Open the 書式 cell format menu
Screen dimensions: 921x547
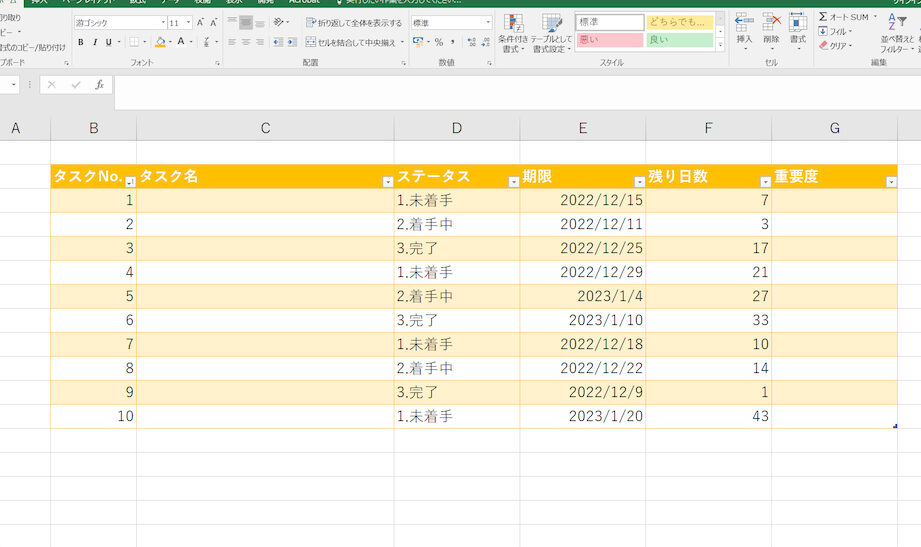pos(798,32)
